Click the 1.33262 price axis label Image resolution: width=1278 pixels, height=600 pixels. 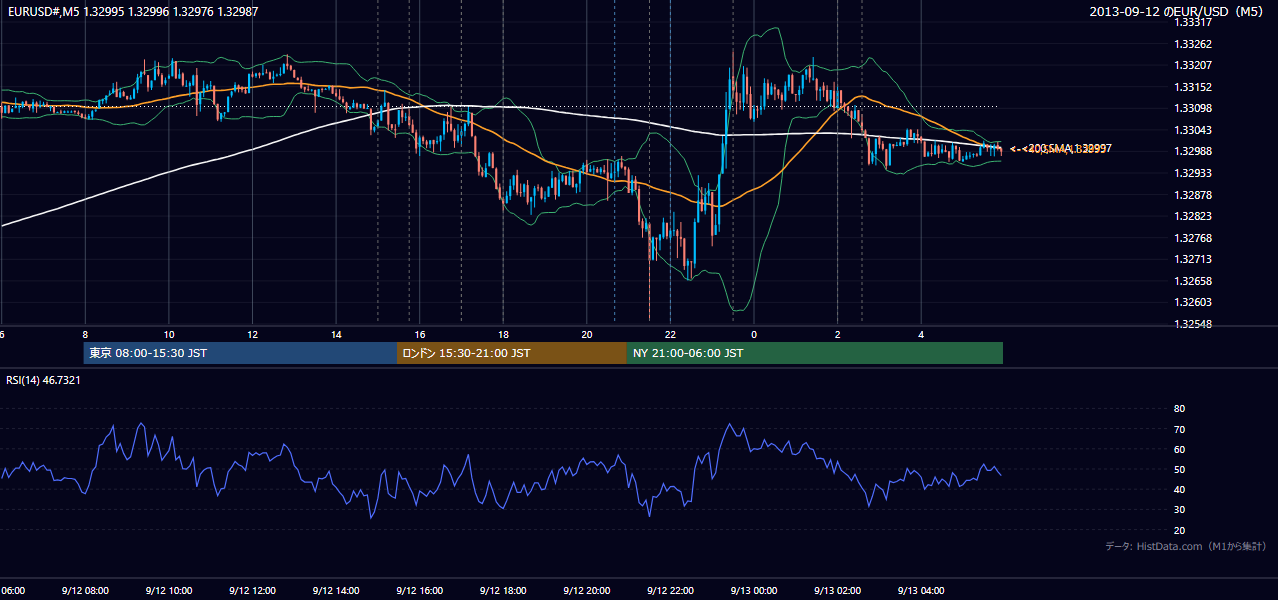[1193, 44]
